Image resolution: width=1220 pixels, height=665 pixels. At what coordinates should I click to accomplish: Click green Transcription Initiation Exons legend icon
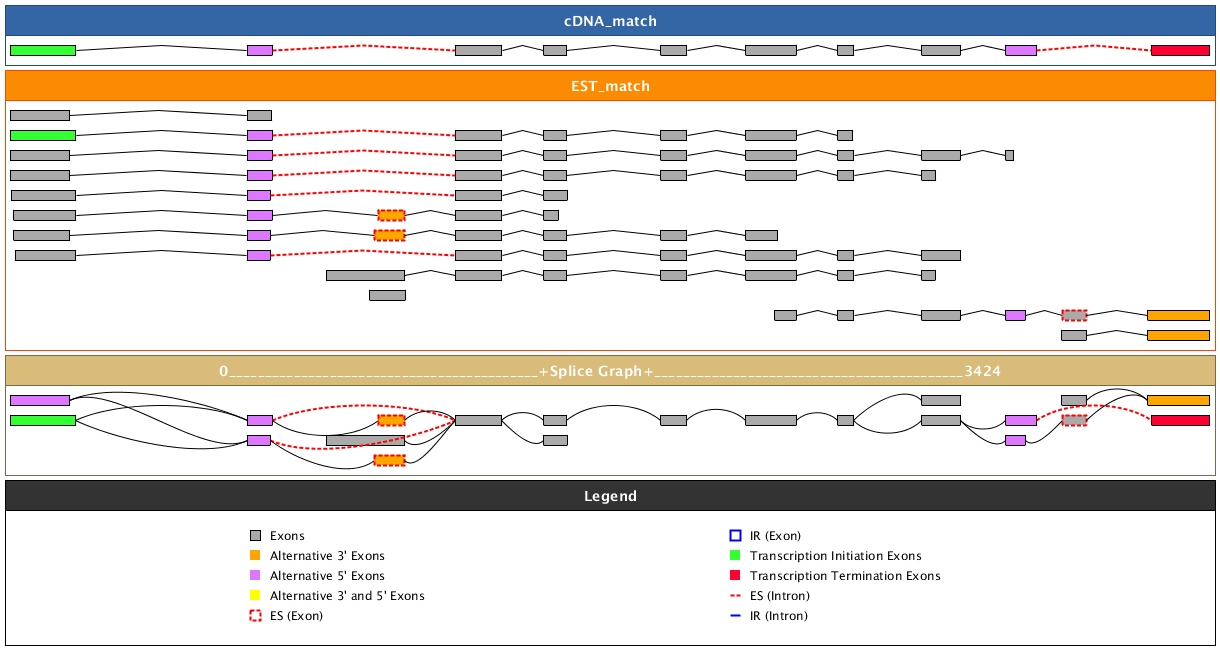(735, 556)
